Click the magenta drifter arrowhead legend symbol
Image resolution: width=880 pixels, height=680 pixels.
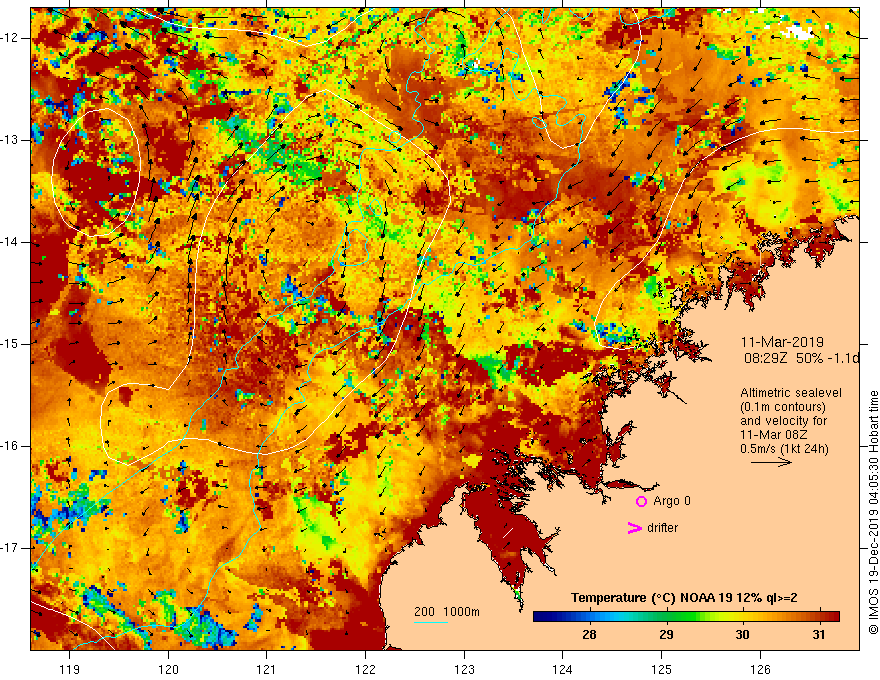coord(634,527)
